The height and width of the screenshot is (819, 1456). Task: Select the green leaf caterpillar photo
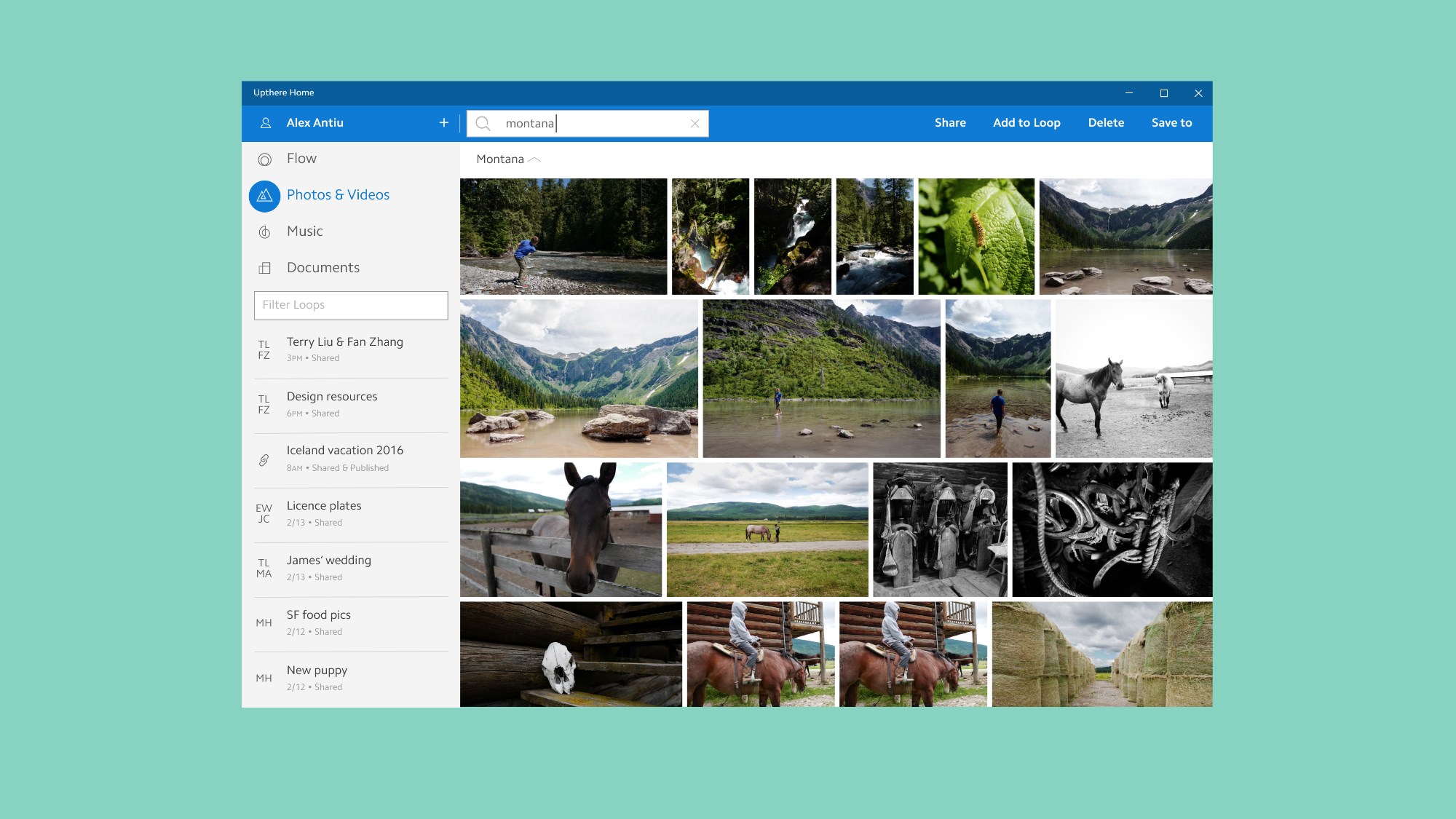[x=976, y=237]
